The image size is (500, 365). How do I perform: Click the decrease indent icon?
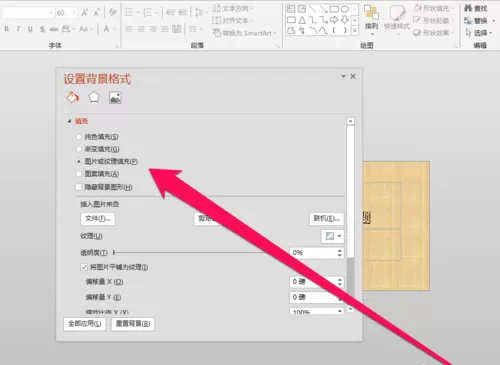(x=170, y=13)
